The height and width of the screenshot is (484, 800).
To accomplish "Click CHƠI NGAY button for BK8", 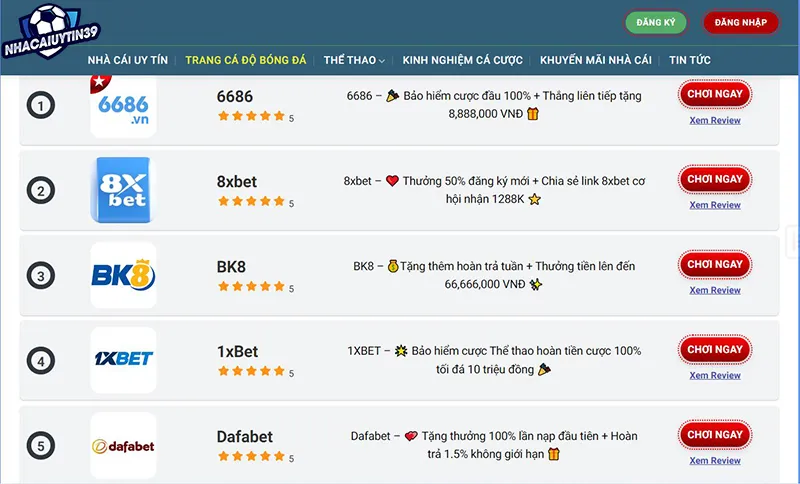I will pyautogui.click(x=715, y=264).
